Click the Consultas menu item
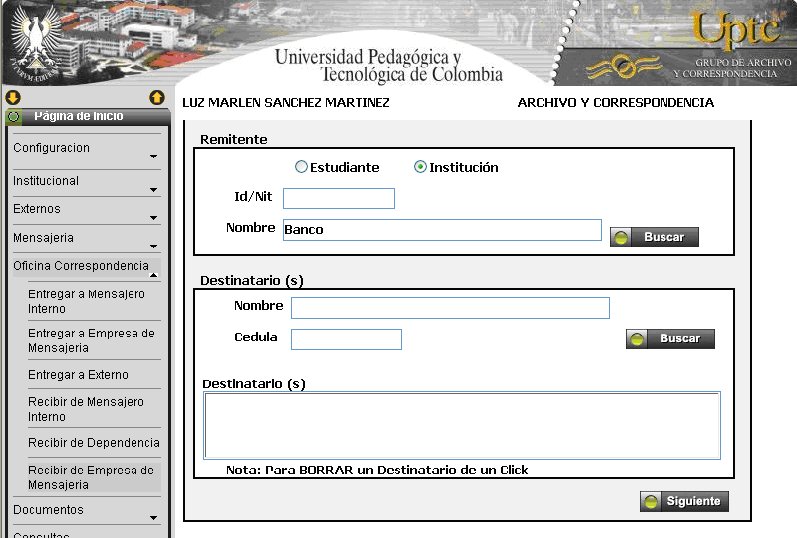Viewport: 797px width, 538px height. pos(41,534)
